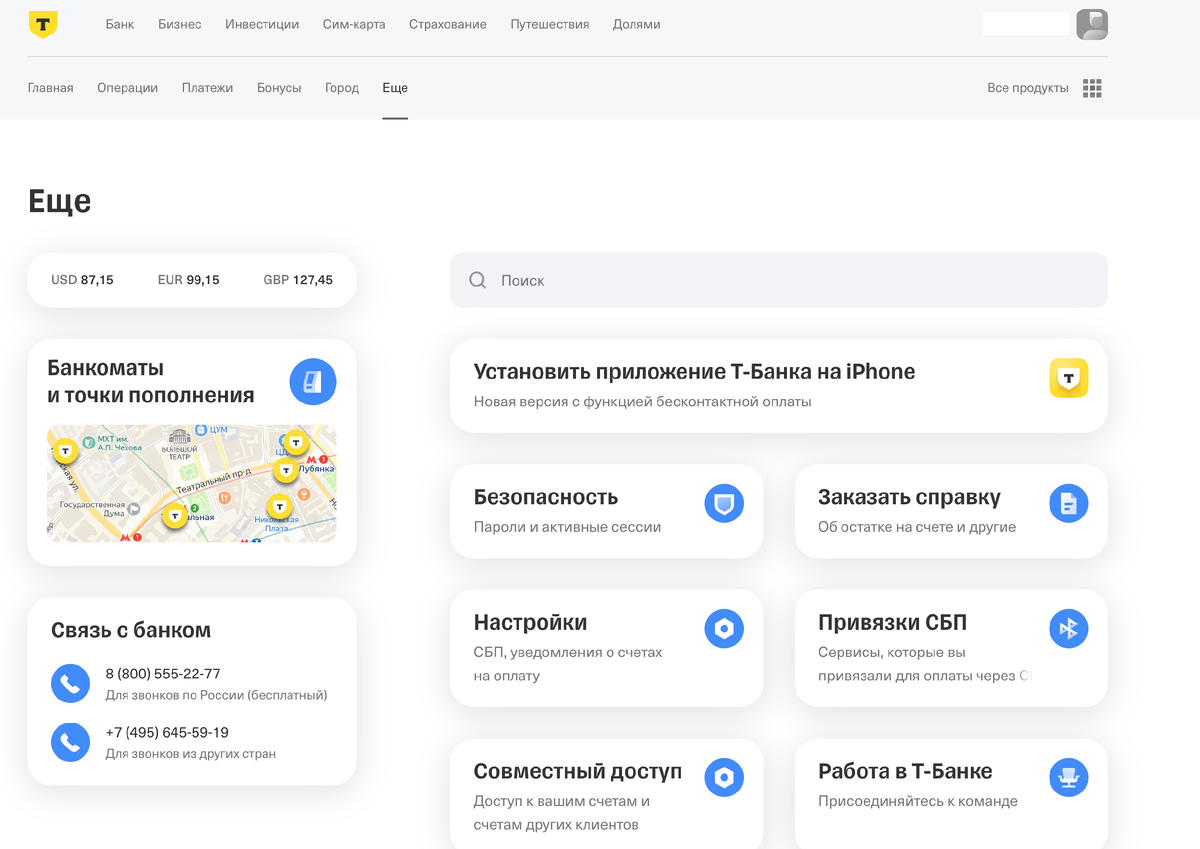
Task: Select the Еще tab
Action: click(395, 88)
